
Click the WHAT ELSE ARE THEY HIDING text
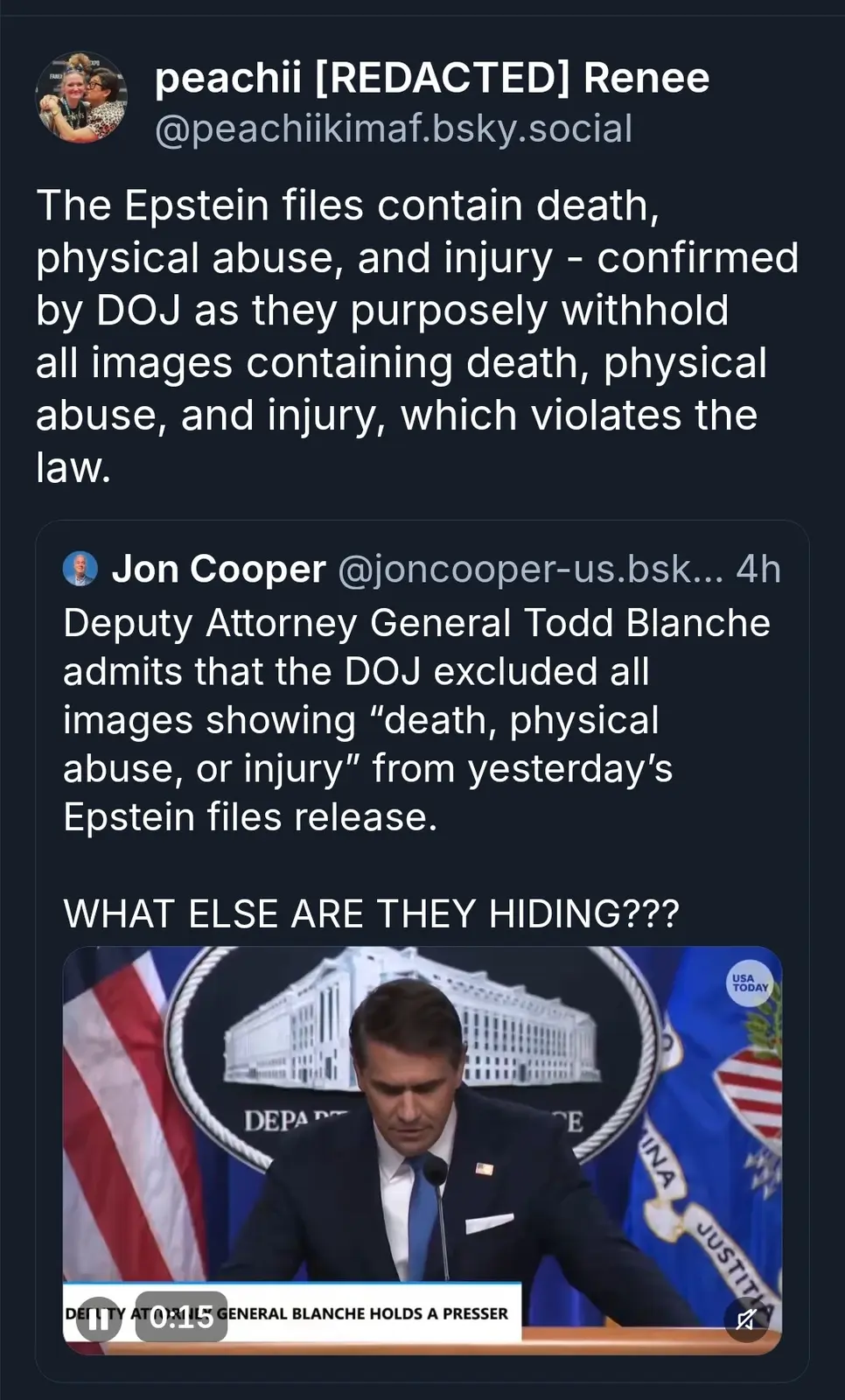371,913
